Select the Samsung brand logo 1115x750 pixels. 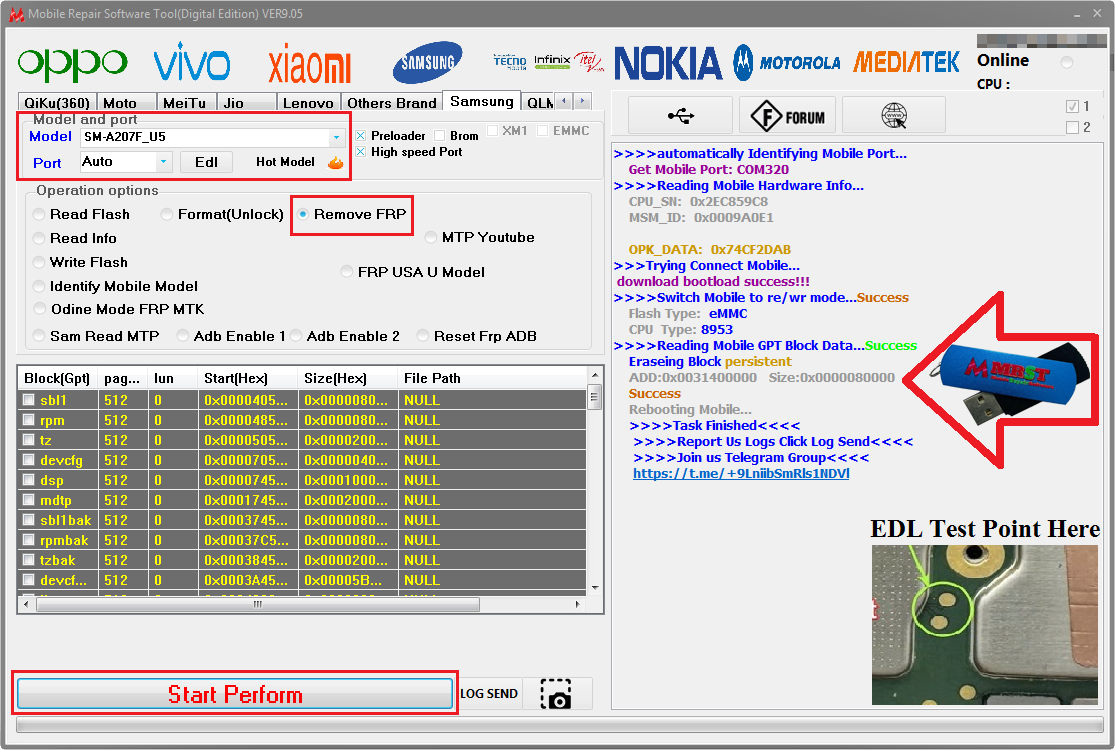pos(427,63)
